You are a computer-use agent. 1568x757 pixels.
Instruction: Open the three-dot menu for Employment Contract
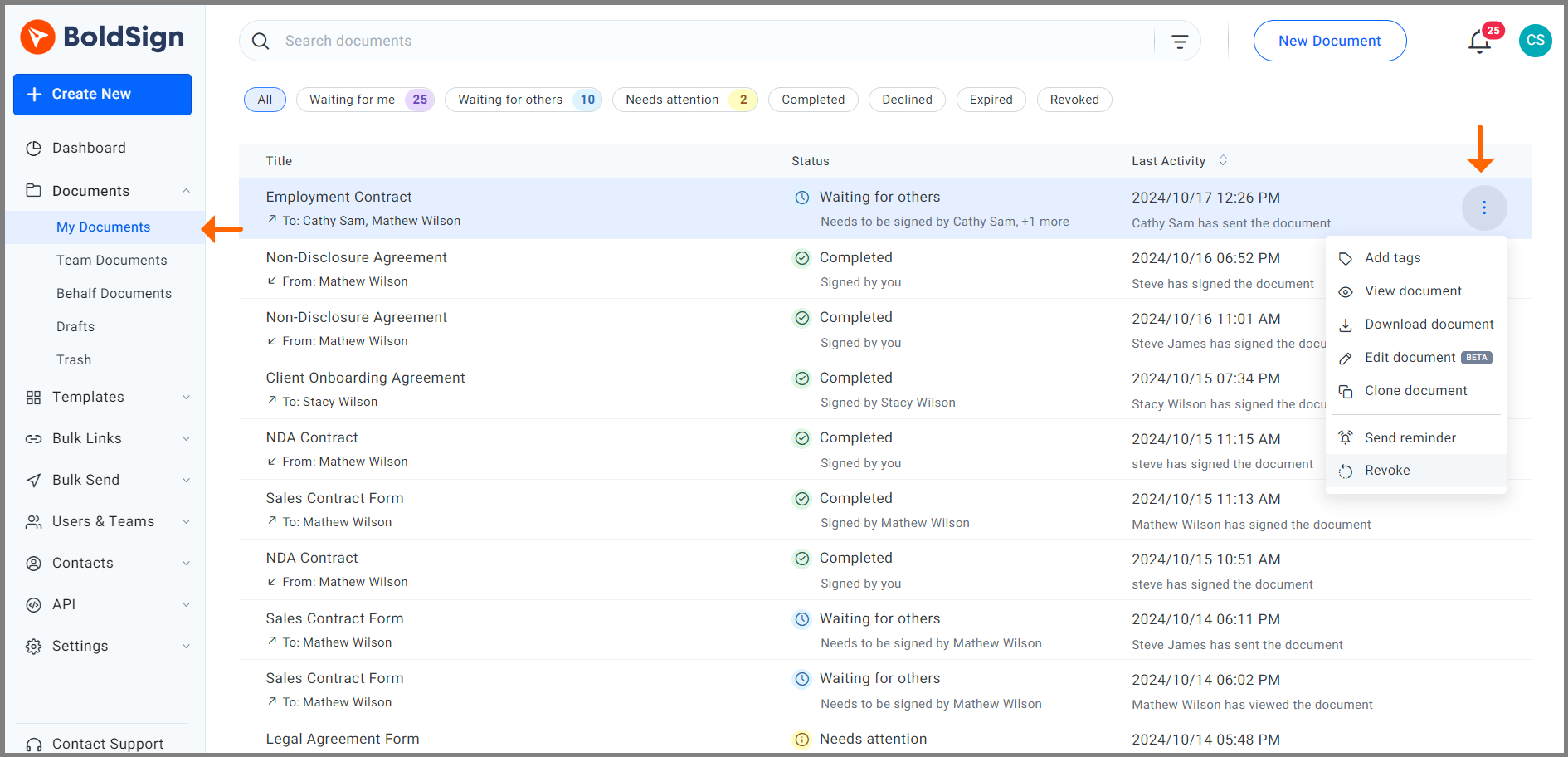tap(1483, 208)
